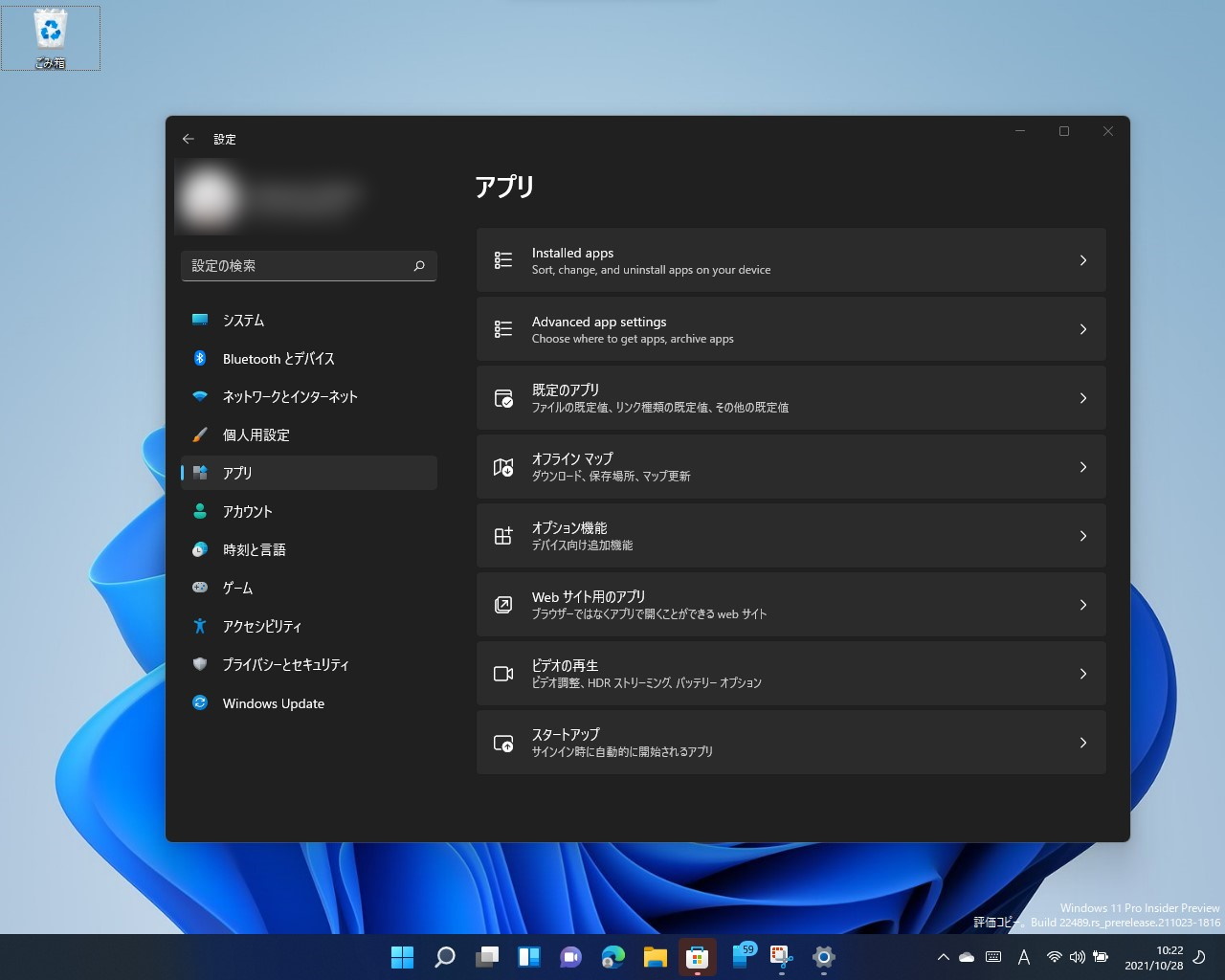Select the ゲーム icon in the sidebar
Viewport: 1225px width, 980px height.
pyautogui.click(x=201, y=588)
